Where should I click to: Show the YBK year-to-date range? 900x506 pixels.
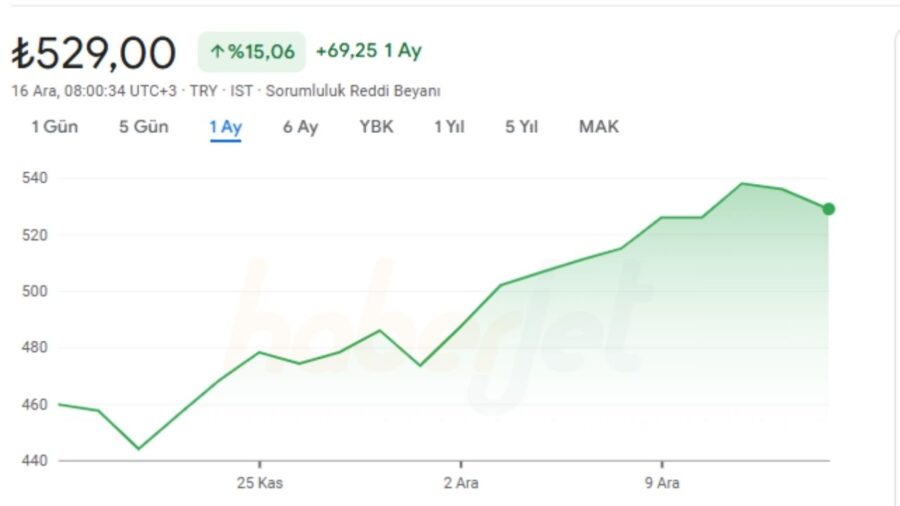377,127
